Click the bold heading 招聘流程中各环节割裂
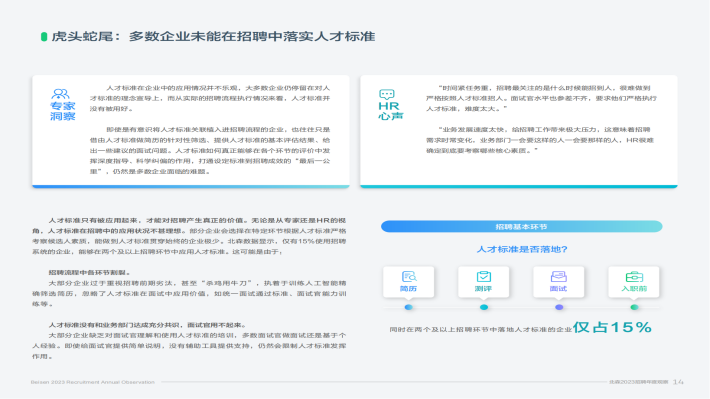The image size is (710, 399). point(90,272)
